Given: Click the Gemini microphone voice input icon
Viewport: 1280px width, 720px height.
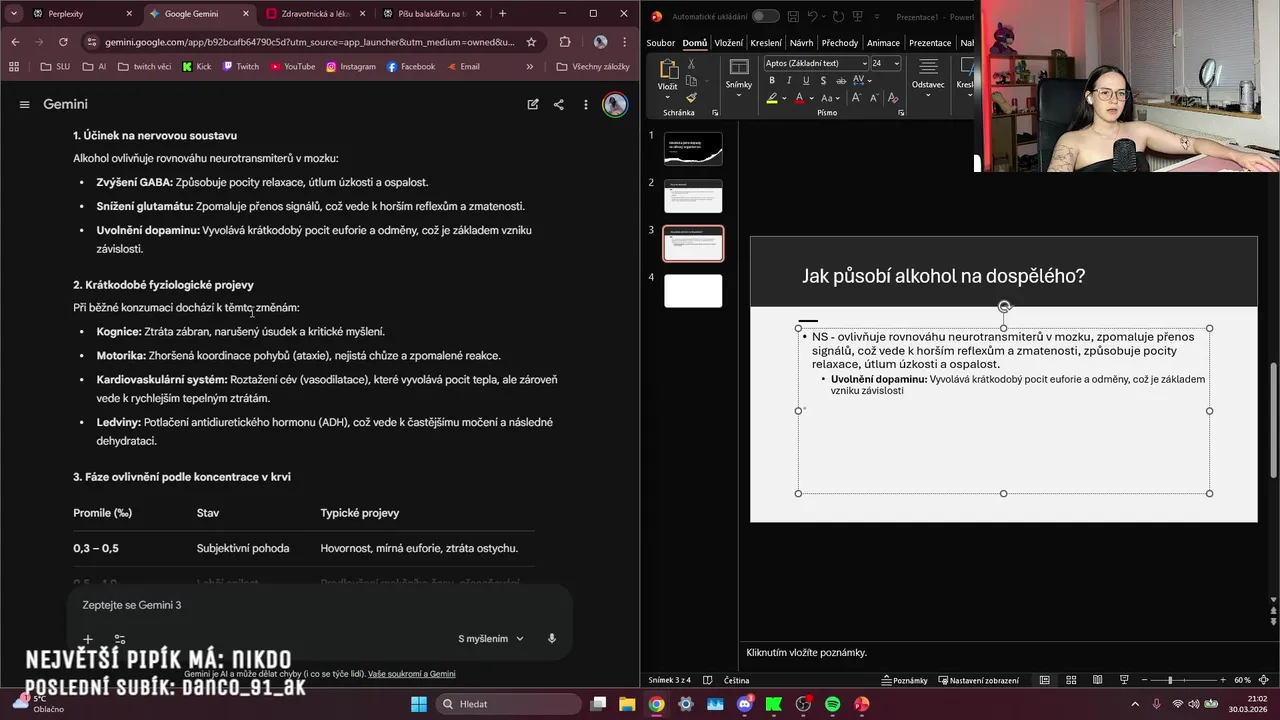Looking at the screenshot, I should [x=552, y=638].
